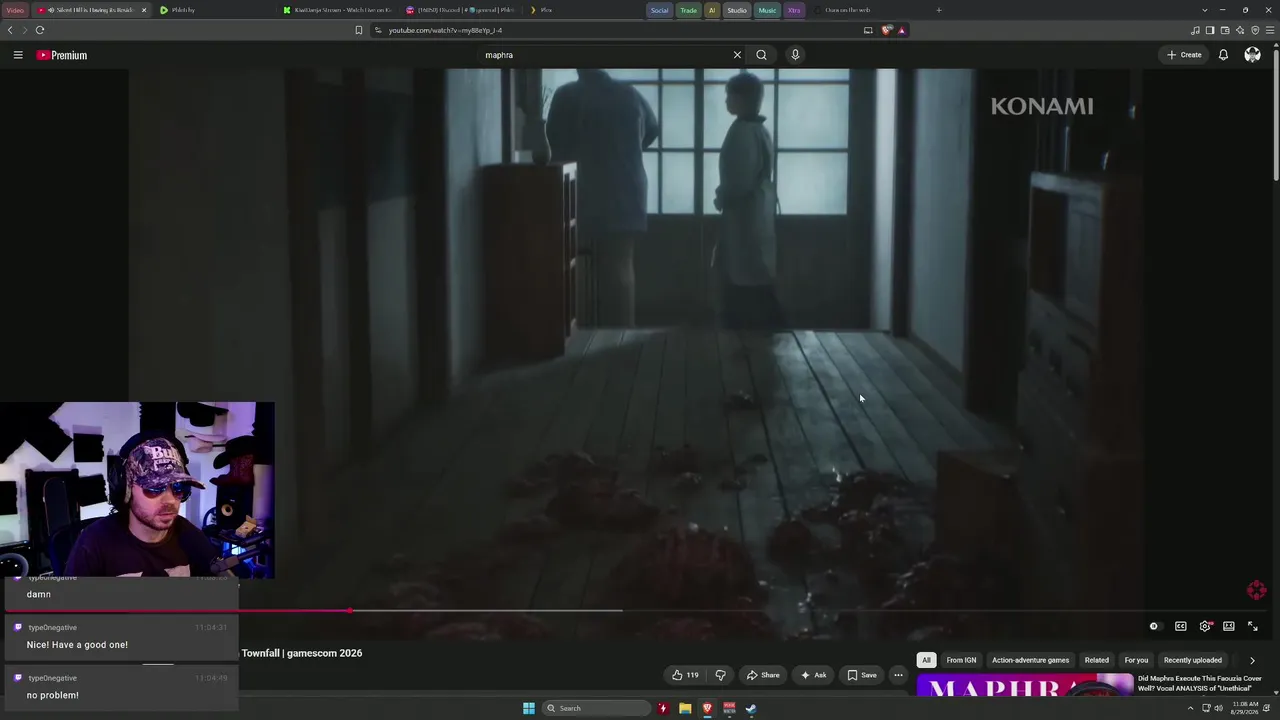Open the Maphra recommended video thumbnail
Screen dimensions: 1280x720
(x=1025, y=686)
